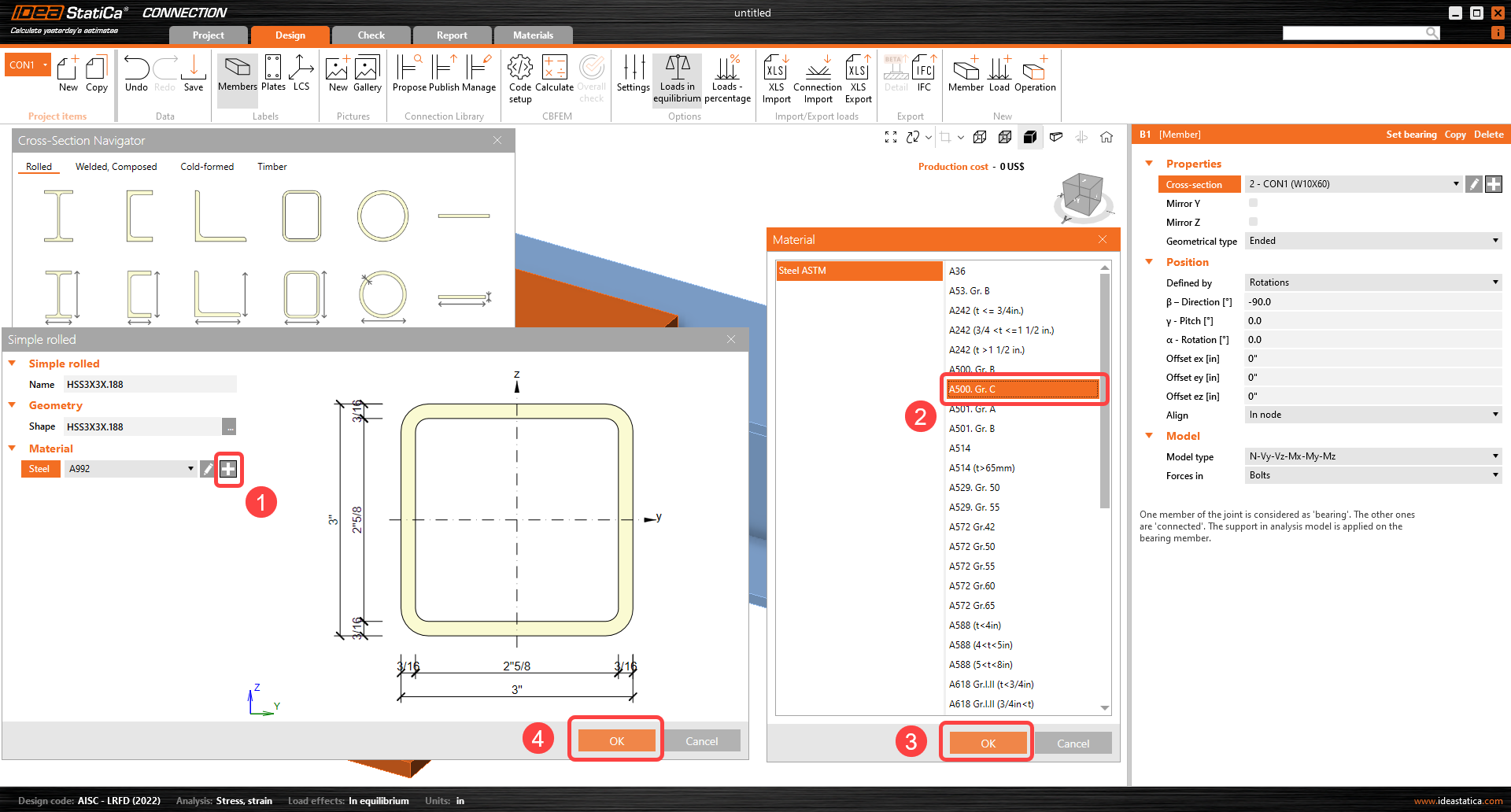The image size is (1511, 812).
Task: Start an XLS Import of loads
Action: point(776,76)
